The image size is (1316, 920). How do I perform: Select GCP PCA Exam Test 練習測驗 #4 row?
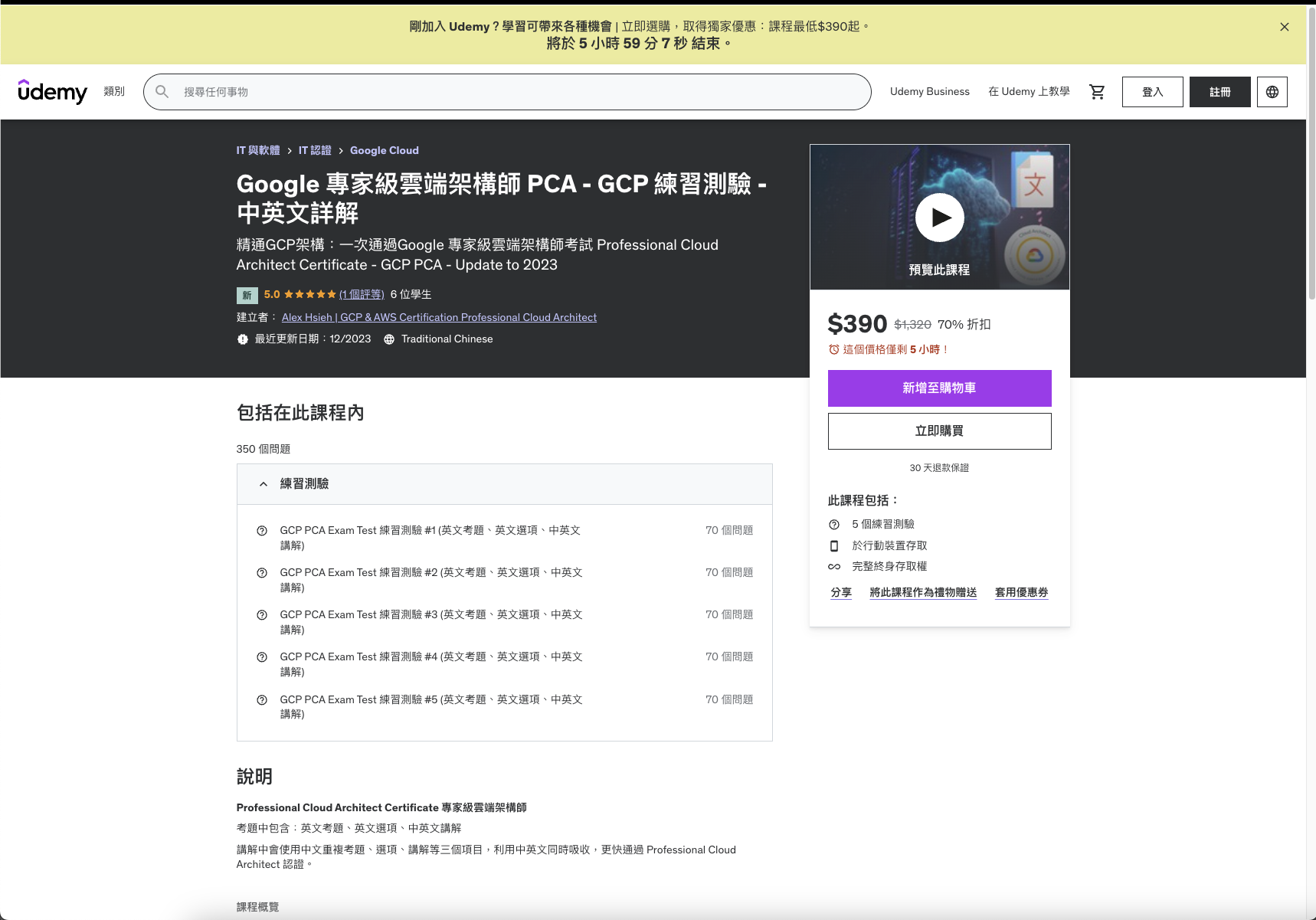coord(505,664)
